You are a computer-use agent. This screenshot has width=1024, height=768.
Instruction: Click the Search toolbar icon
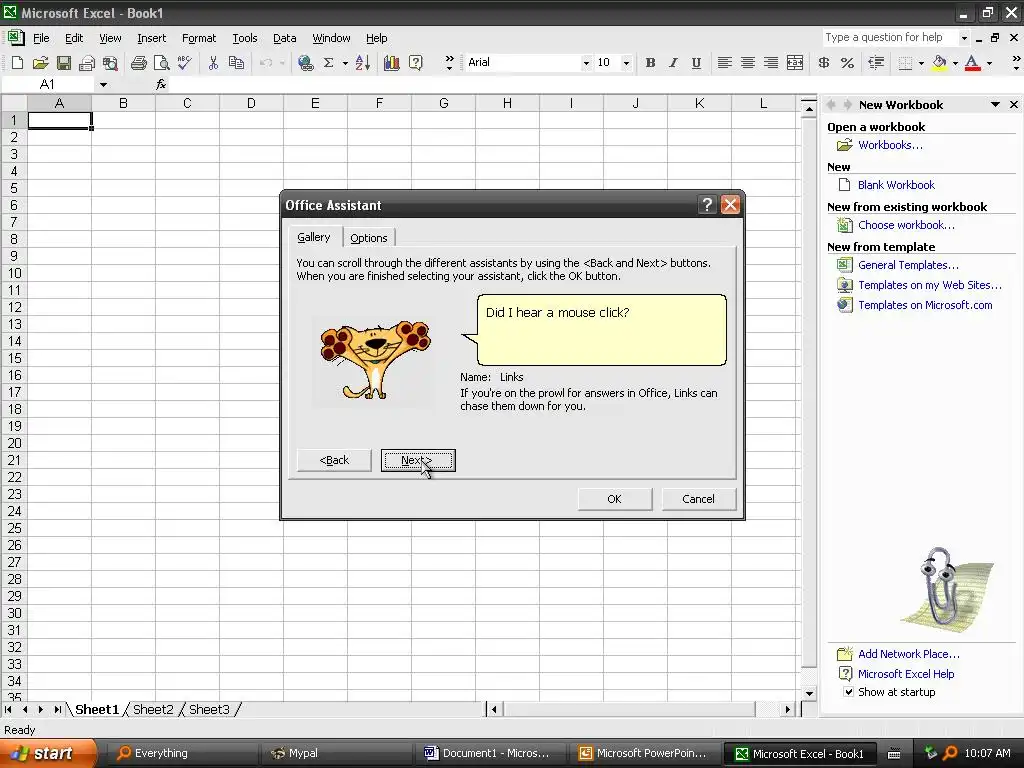click(110, 63)
